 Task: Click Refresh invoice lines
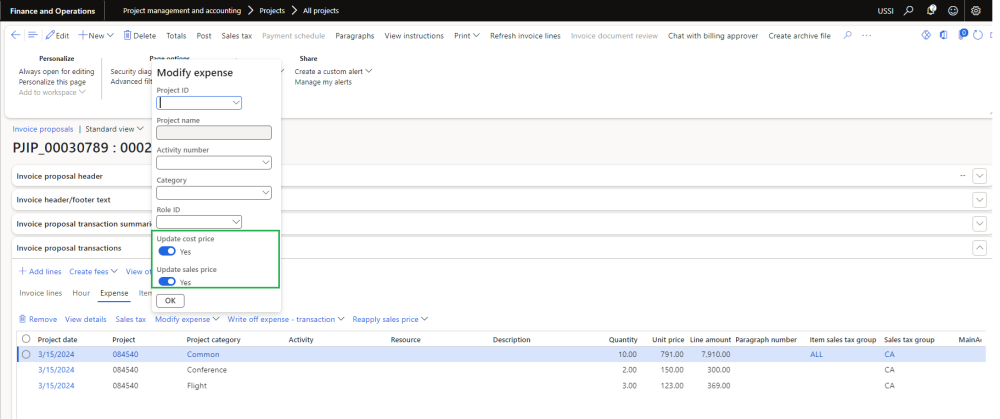(x=525, y=36)
